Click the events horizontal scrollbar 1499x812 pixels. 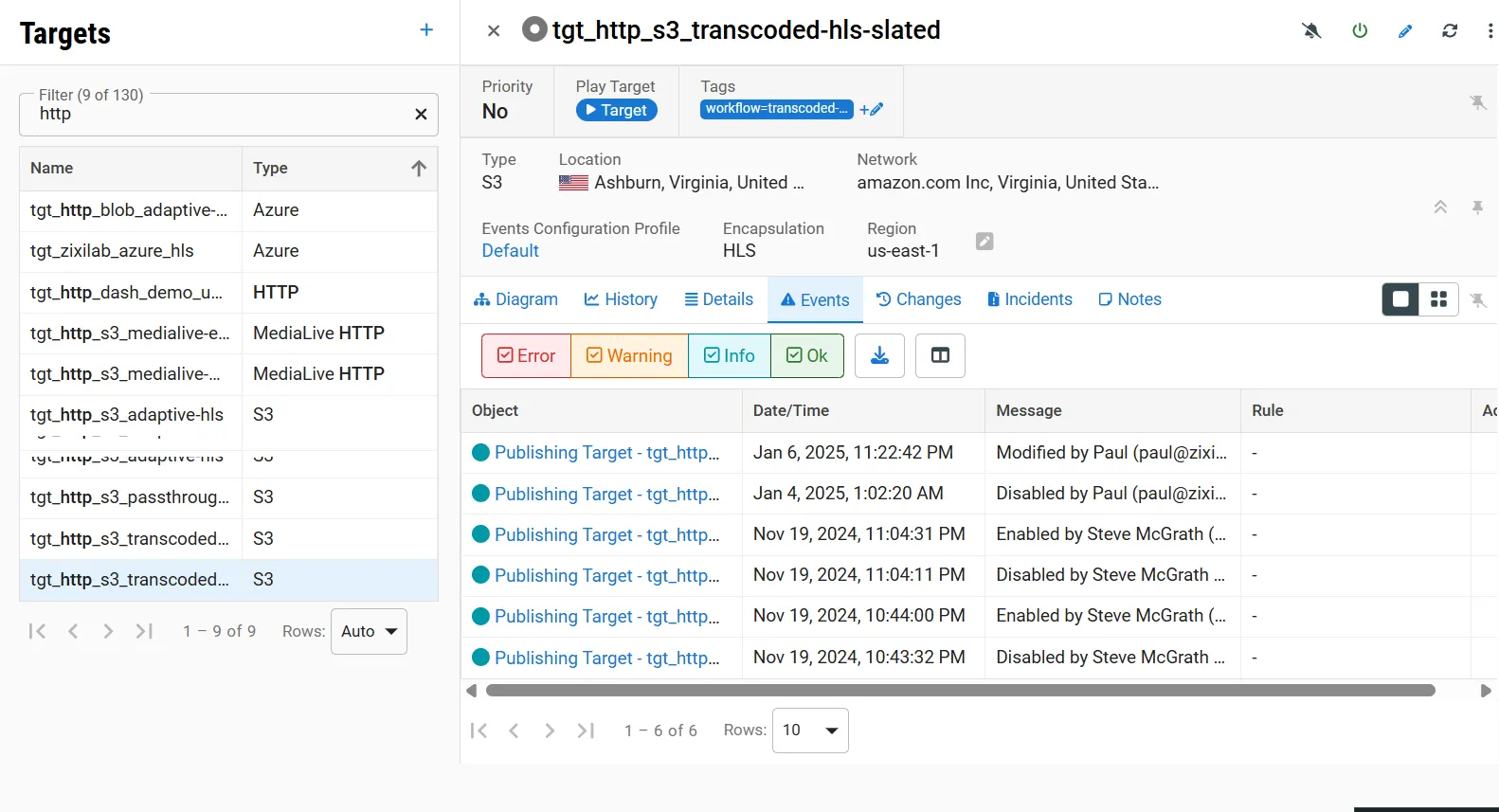[x=960, y=691]
